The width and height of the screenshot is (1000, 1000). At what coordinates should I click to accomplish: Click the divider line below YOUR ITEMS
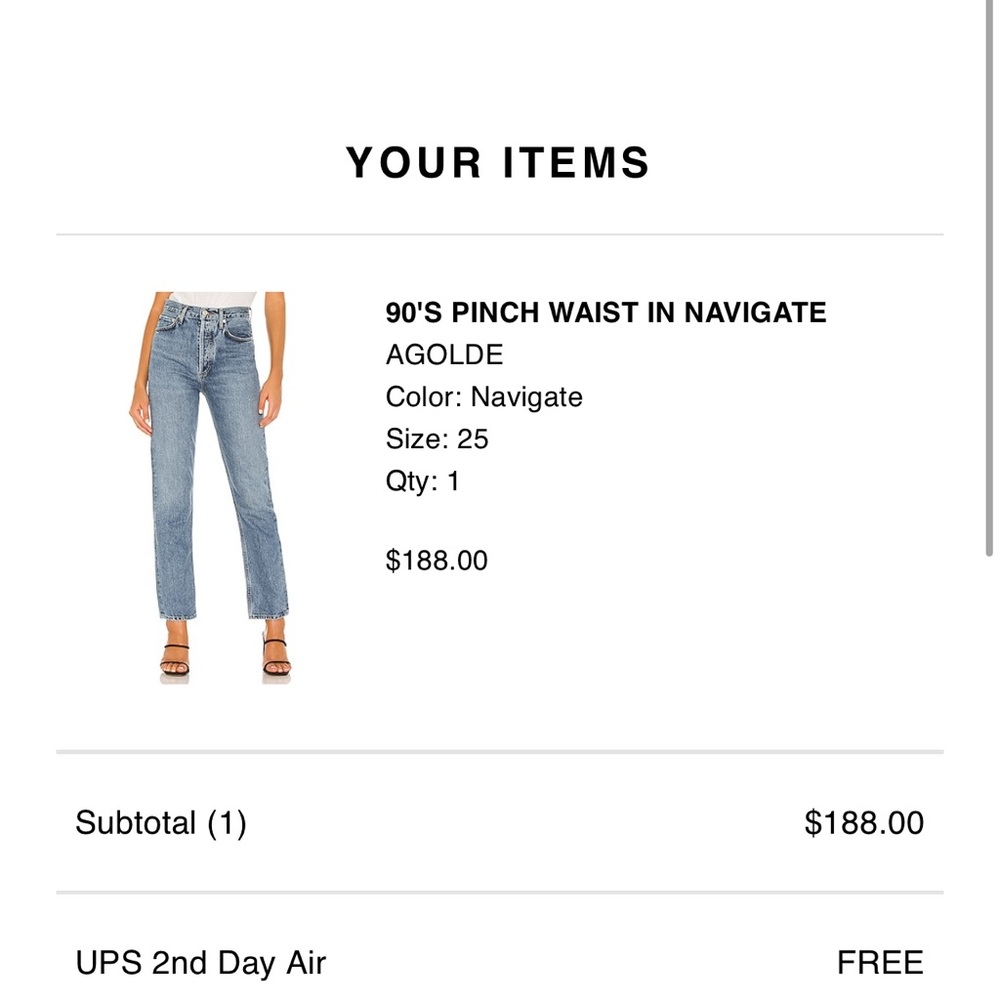click(500, 235)
